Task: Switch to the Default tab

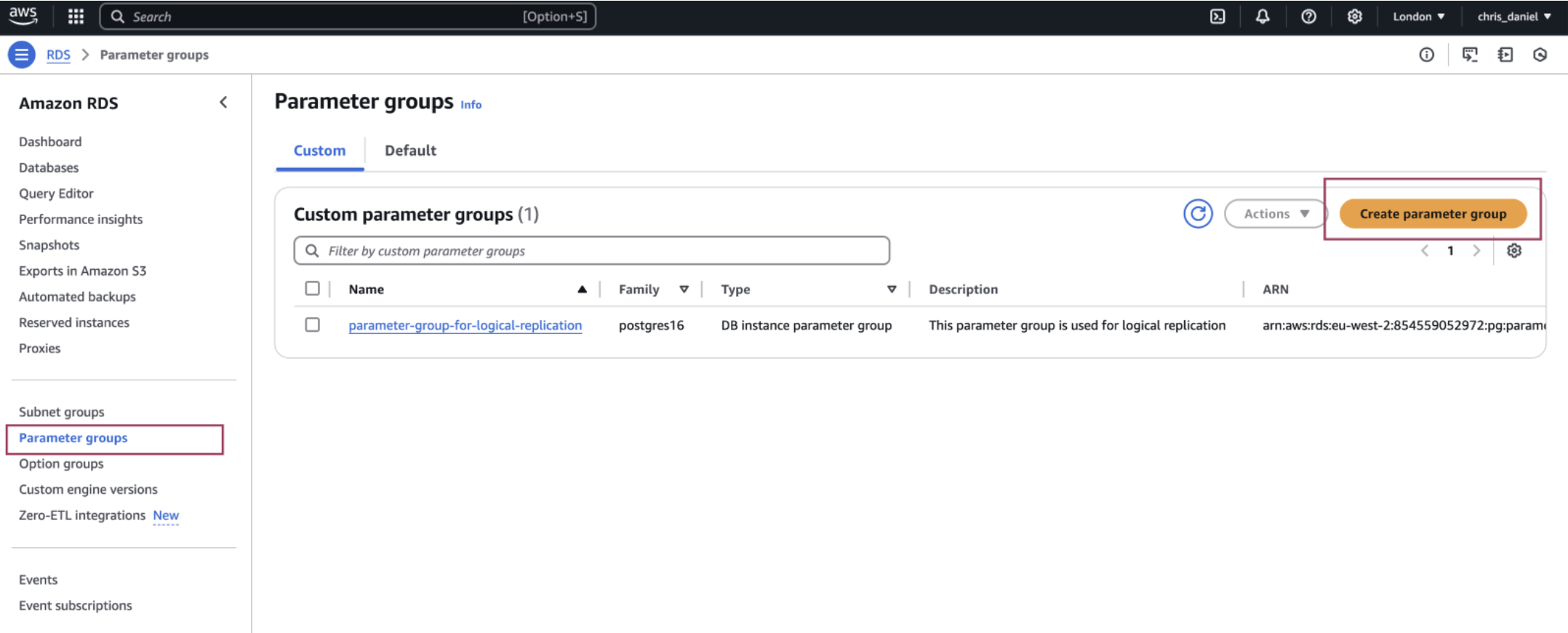Action: 410,151
